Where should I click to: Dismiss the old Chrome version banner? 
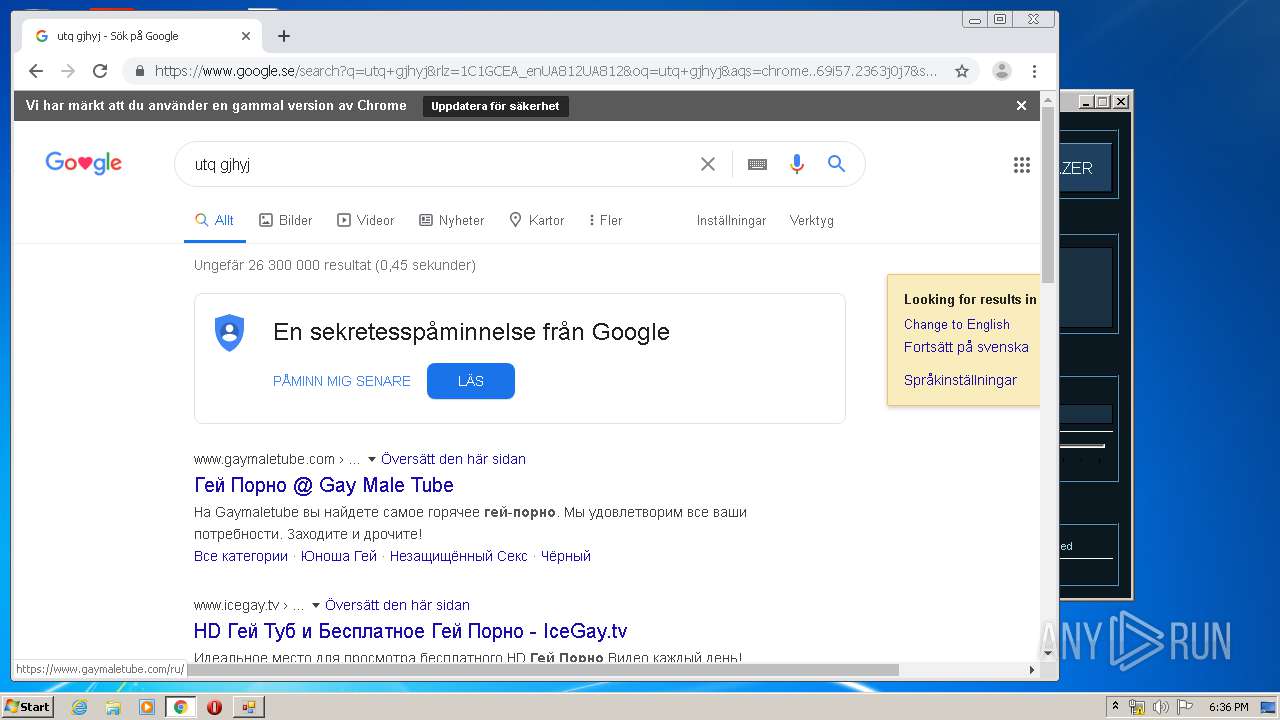point(1021,105)
